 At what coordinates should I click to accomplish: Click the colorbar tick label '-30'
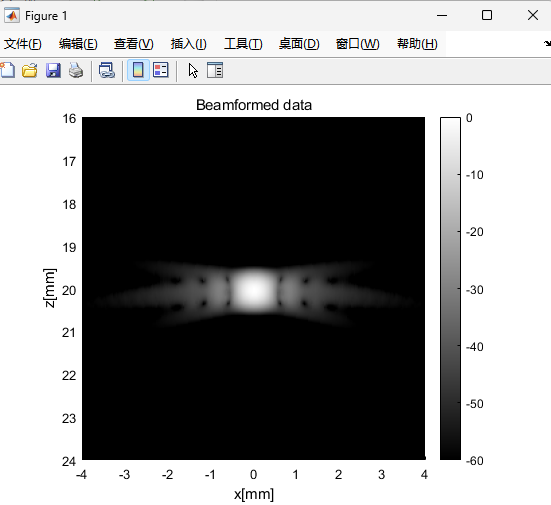point(474,290)
